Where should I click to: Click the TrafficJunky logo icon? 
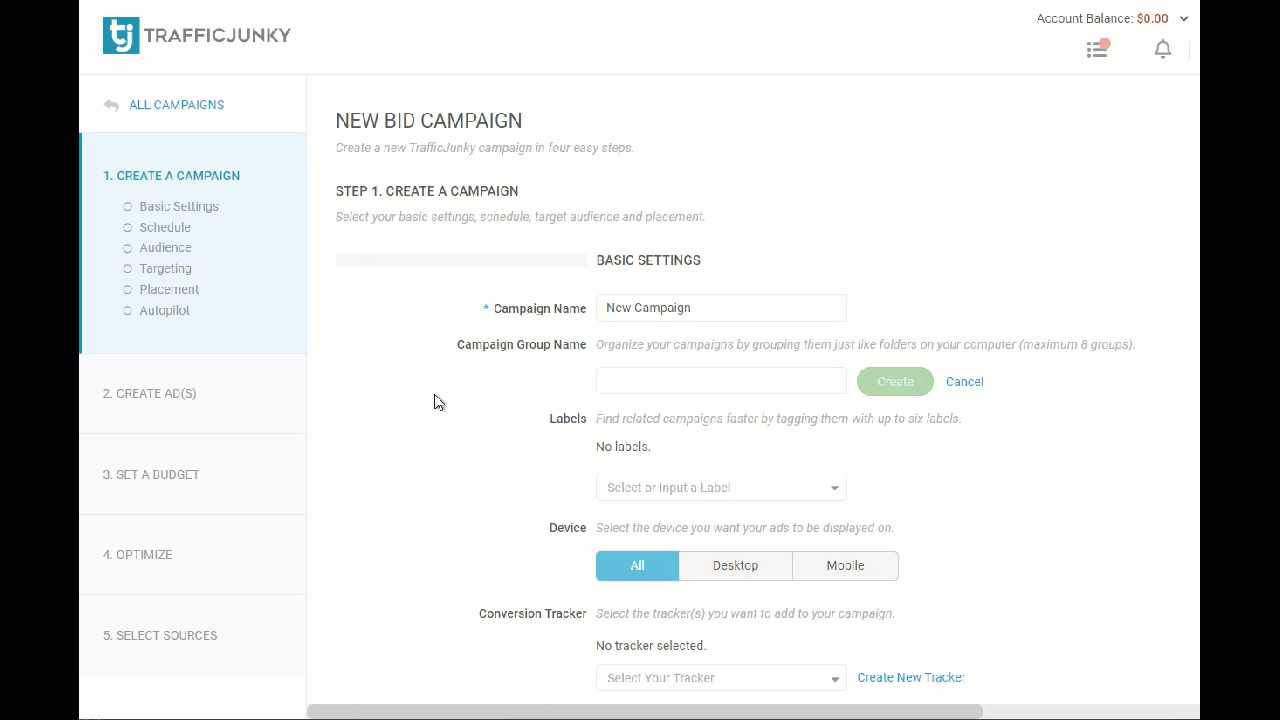121,36
